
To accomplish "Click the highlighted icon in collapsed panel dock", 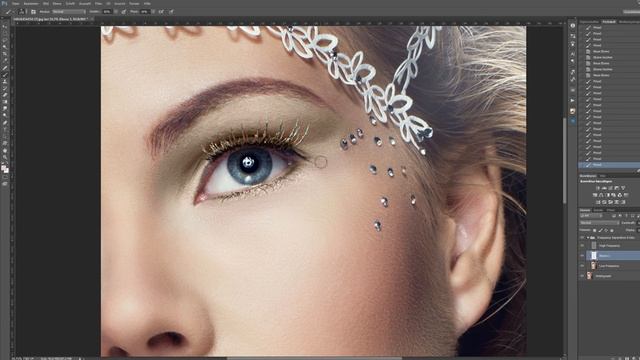I will pyautogui.click(x=573, y=121).
